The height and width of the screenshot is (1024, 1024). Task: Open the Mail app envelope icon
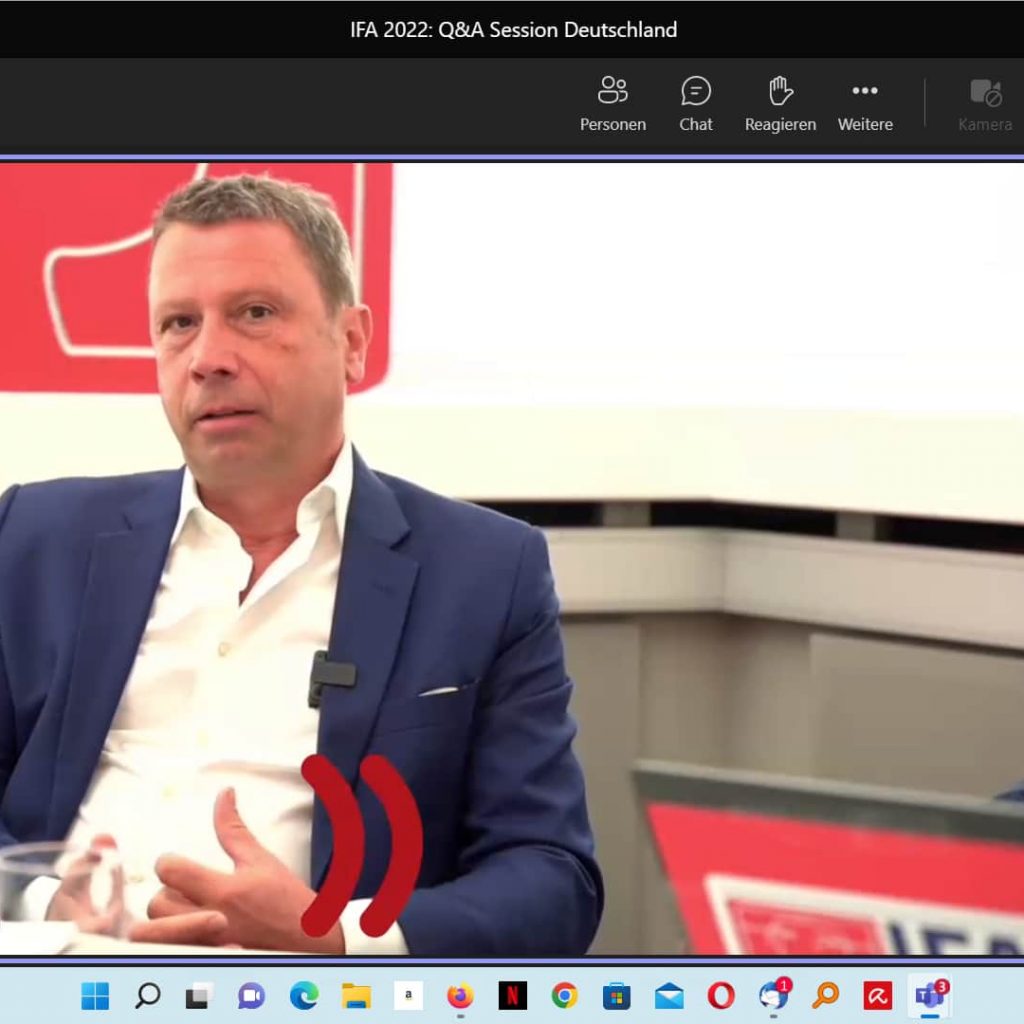click(x=669, y=995)
